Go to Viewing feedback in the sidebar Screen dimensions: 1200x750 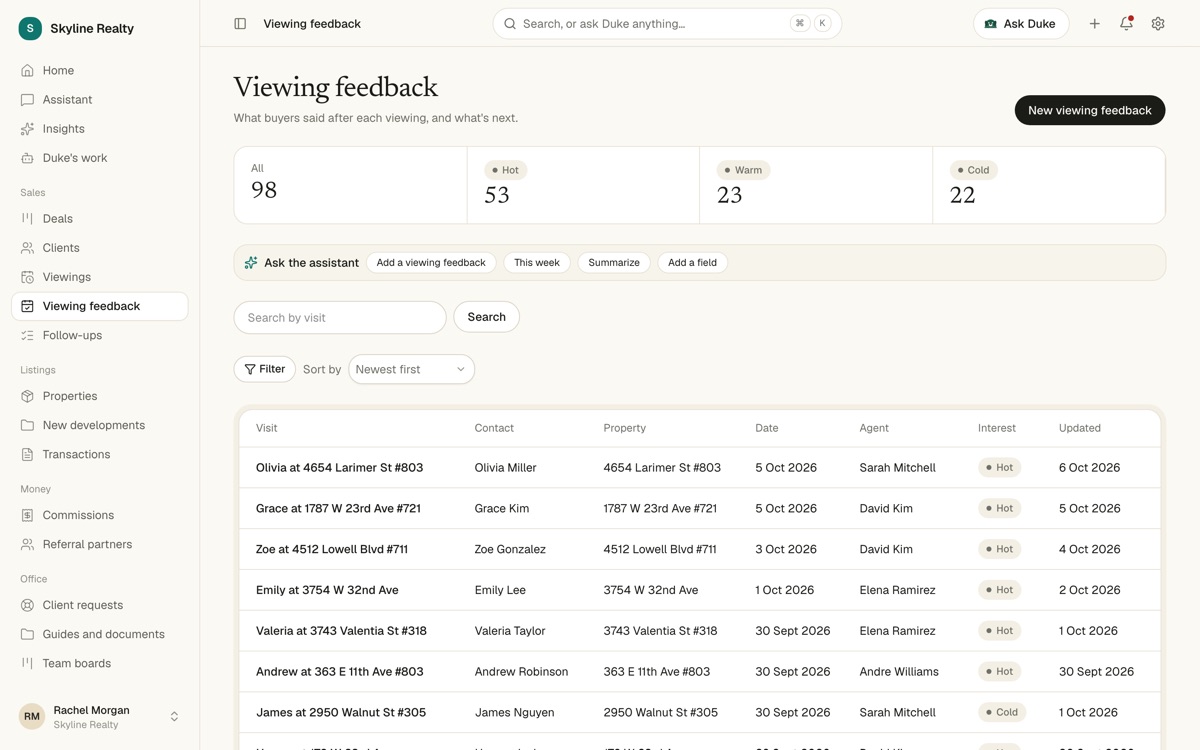[100, 306]
